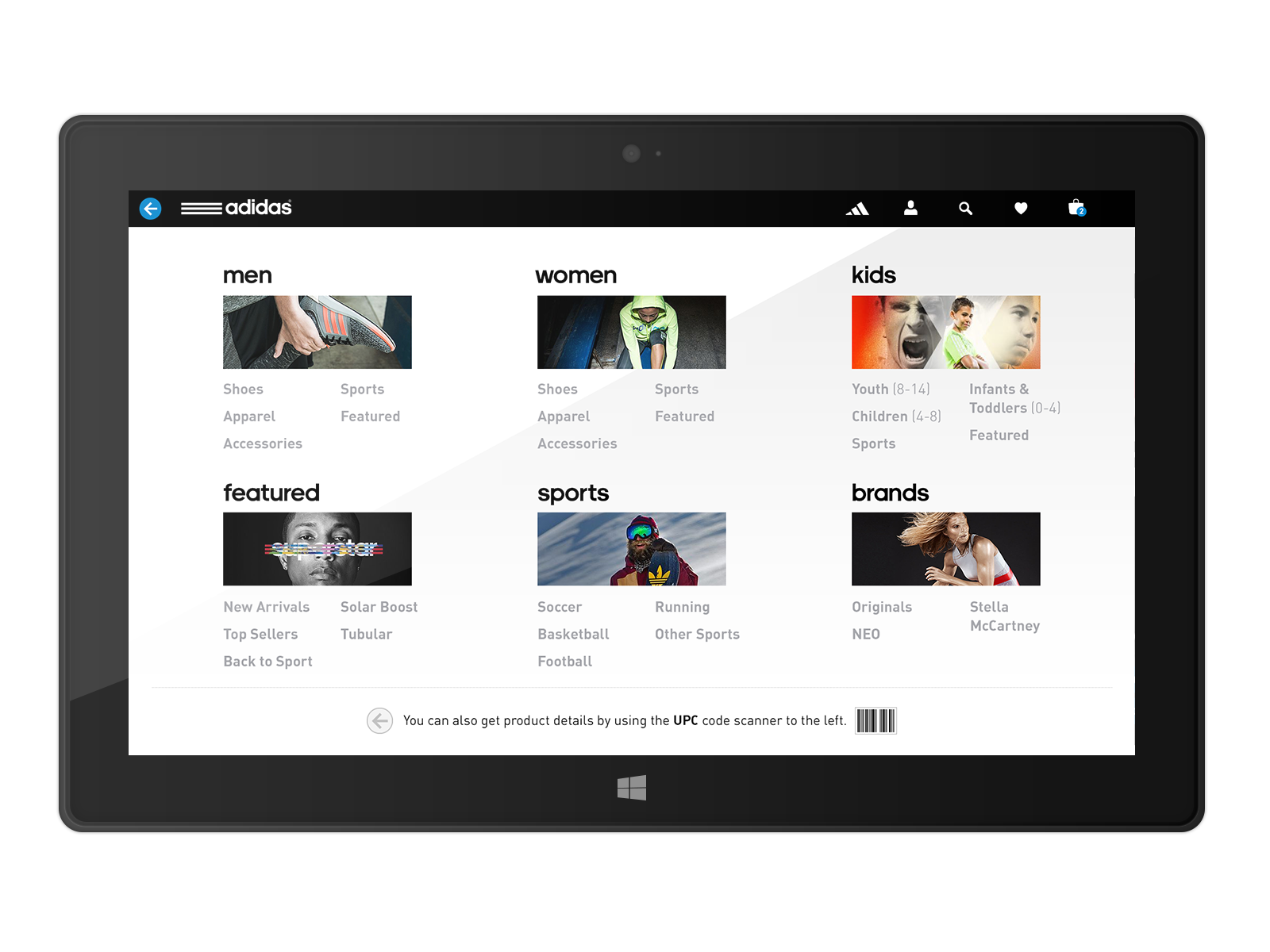Open the adidas logo home link
This screenshot has height=952, width=1270.
[x=237, y=208]
